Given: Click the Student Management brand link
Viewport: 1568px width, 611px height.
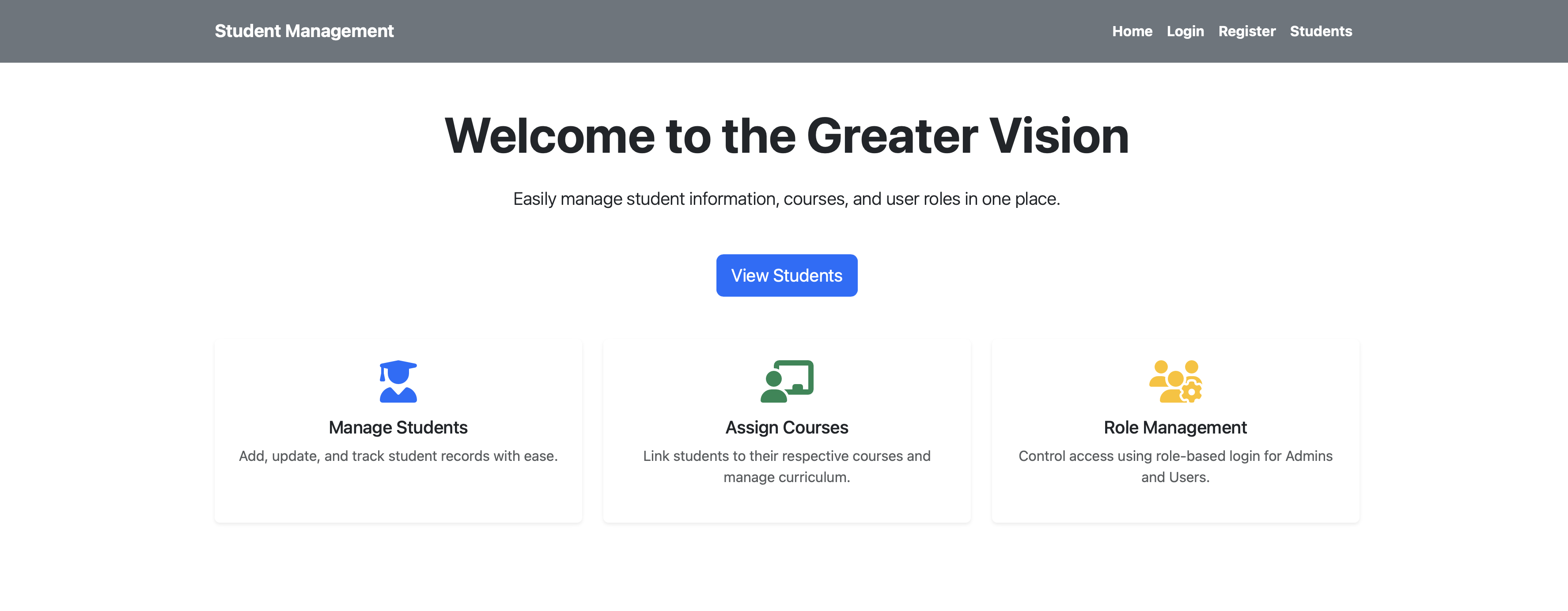Looking at the screenshot, I should (304, 31).
